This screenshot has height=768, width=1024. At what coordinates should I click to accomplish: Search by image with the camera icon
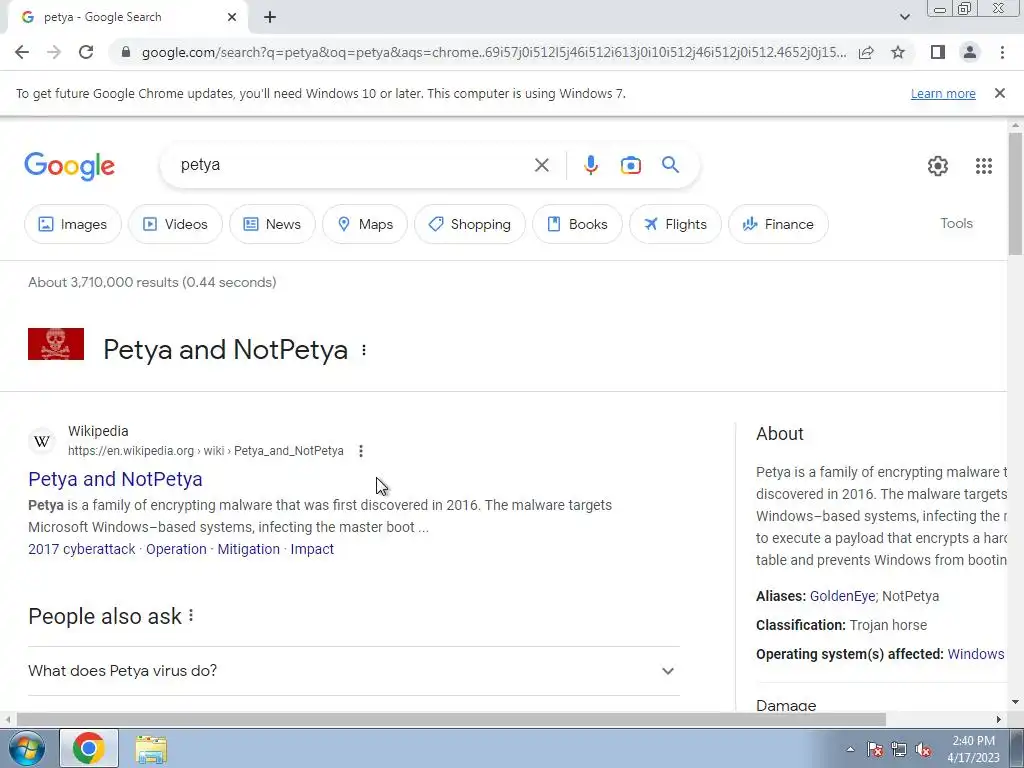[630, 165]
